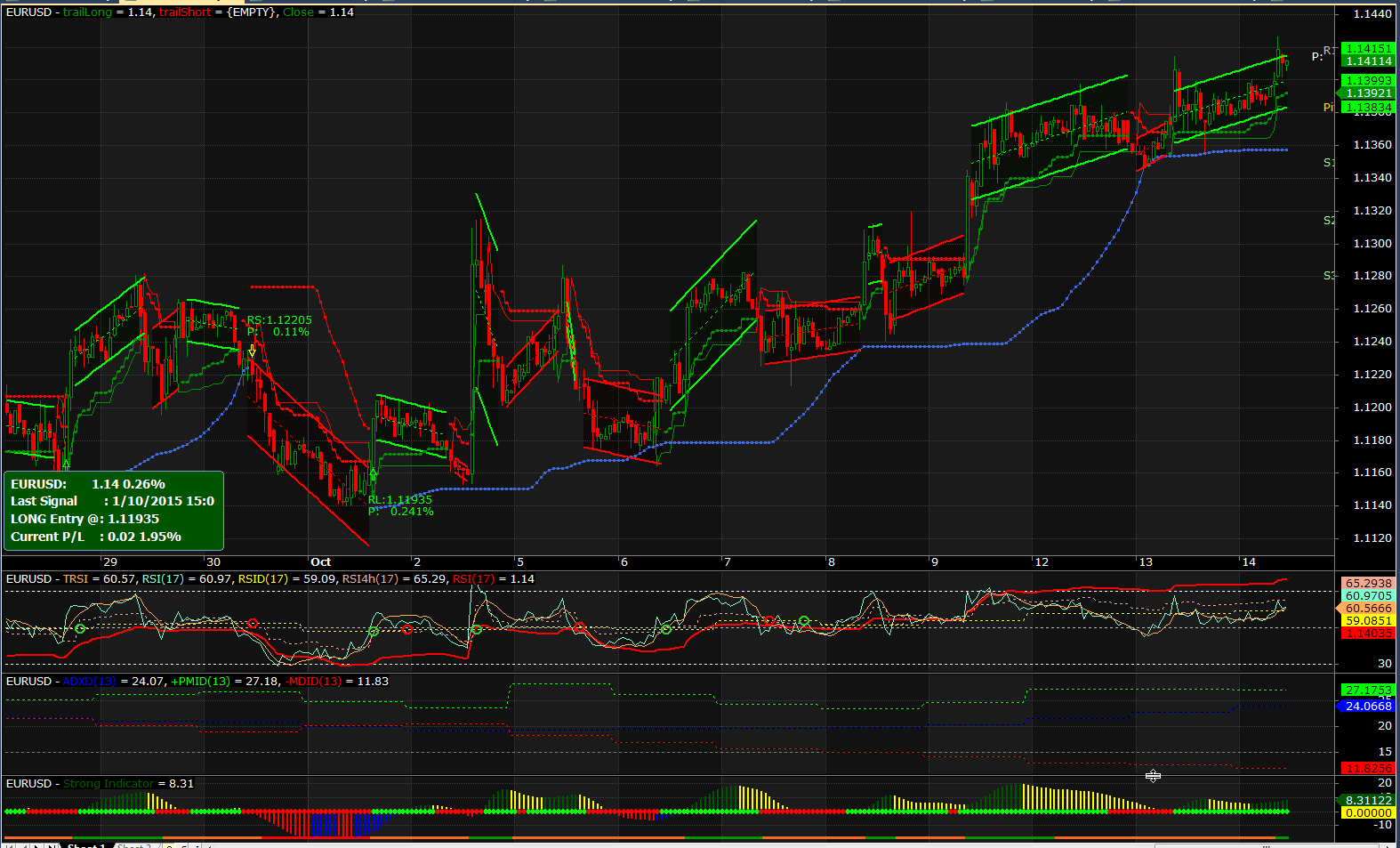Click the 27.1753 +PMID value label
This screenshot has width=1400, height=848.
click(1368, 691)
